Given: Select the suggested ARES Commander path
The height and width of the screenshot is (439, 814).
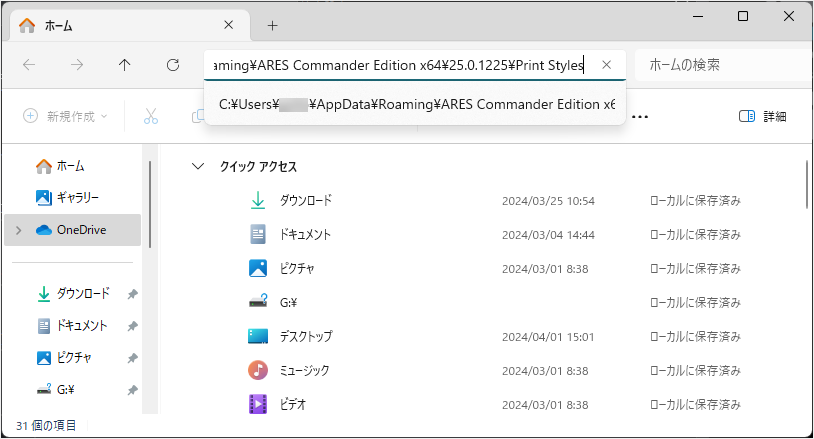Looking at the screenshot, I should [x=415, y=104].
